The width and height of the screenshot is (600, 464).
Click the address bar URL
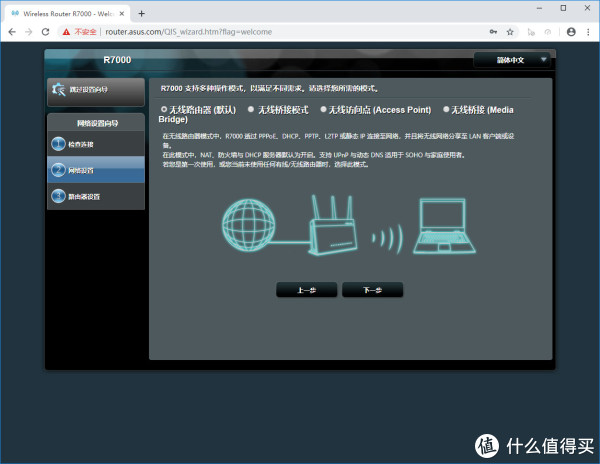pyautogui.click(x=188, y=32)
